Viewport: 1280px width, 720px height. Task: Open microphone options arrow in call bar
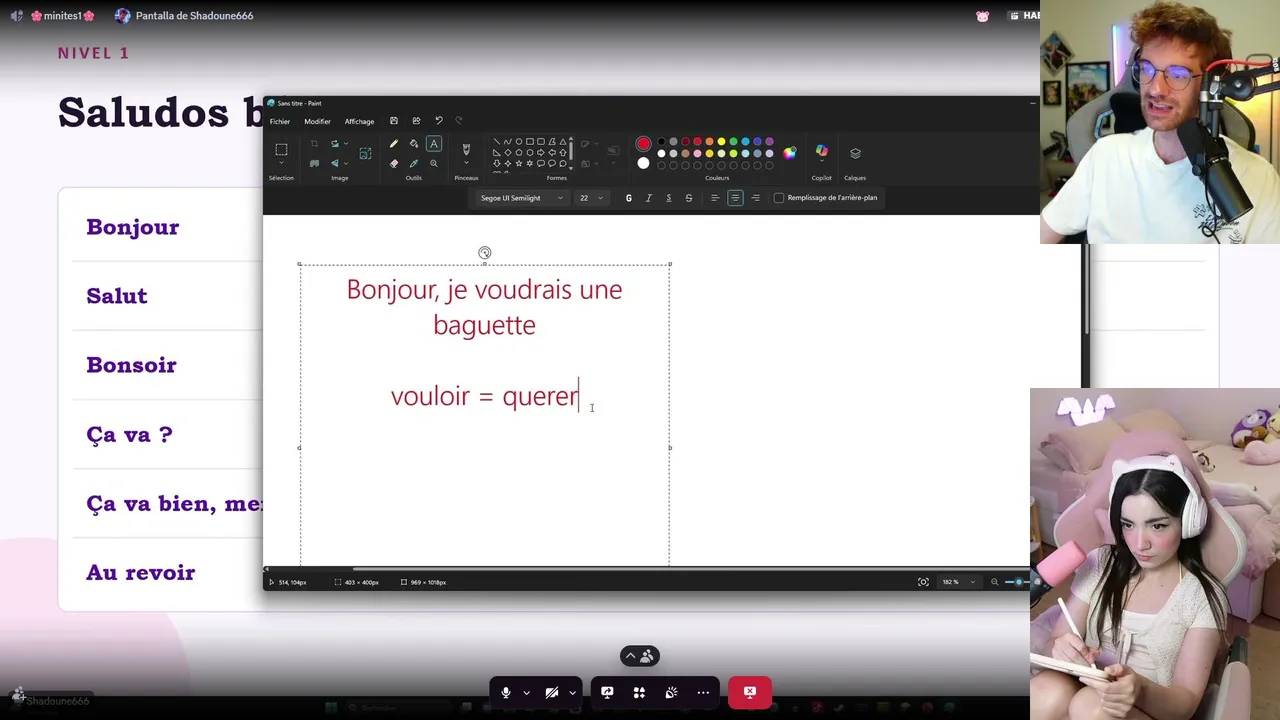tap(526, 692)
